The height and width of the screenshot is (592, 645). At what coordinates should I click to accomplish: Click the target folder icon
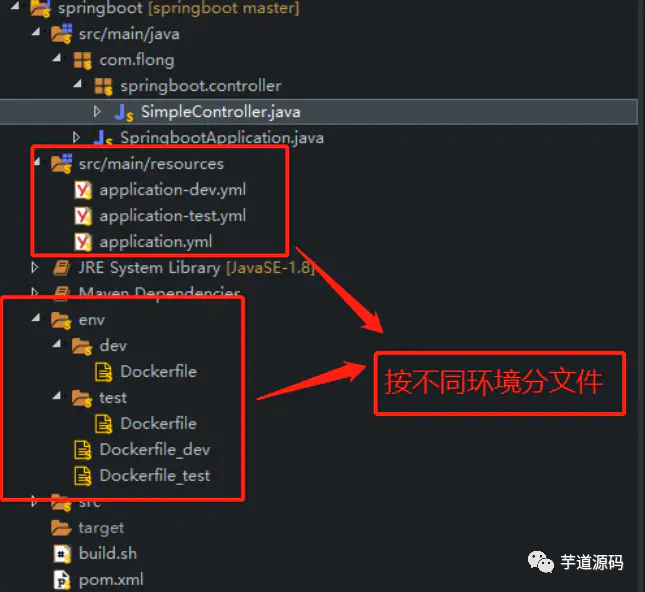tap(61, 528)
